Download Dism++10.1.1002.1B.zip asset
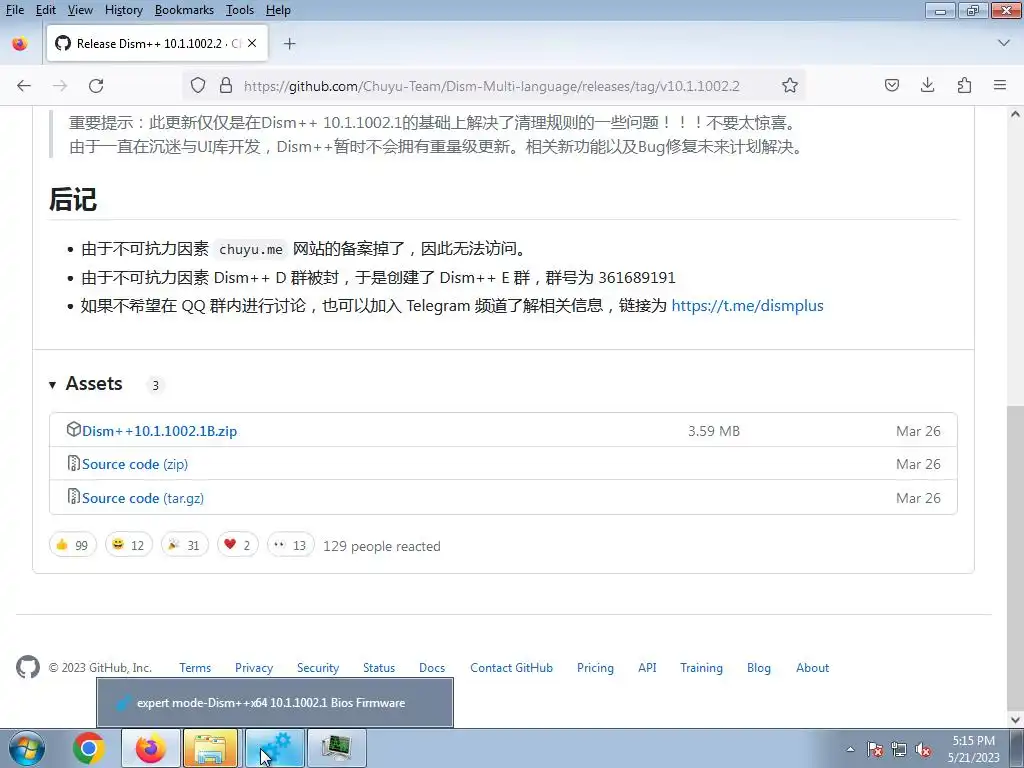 coord(159,431)
